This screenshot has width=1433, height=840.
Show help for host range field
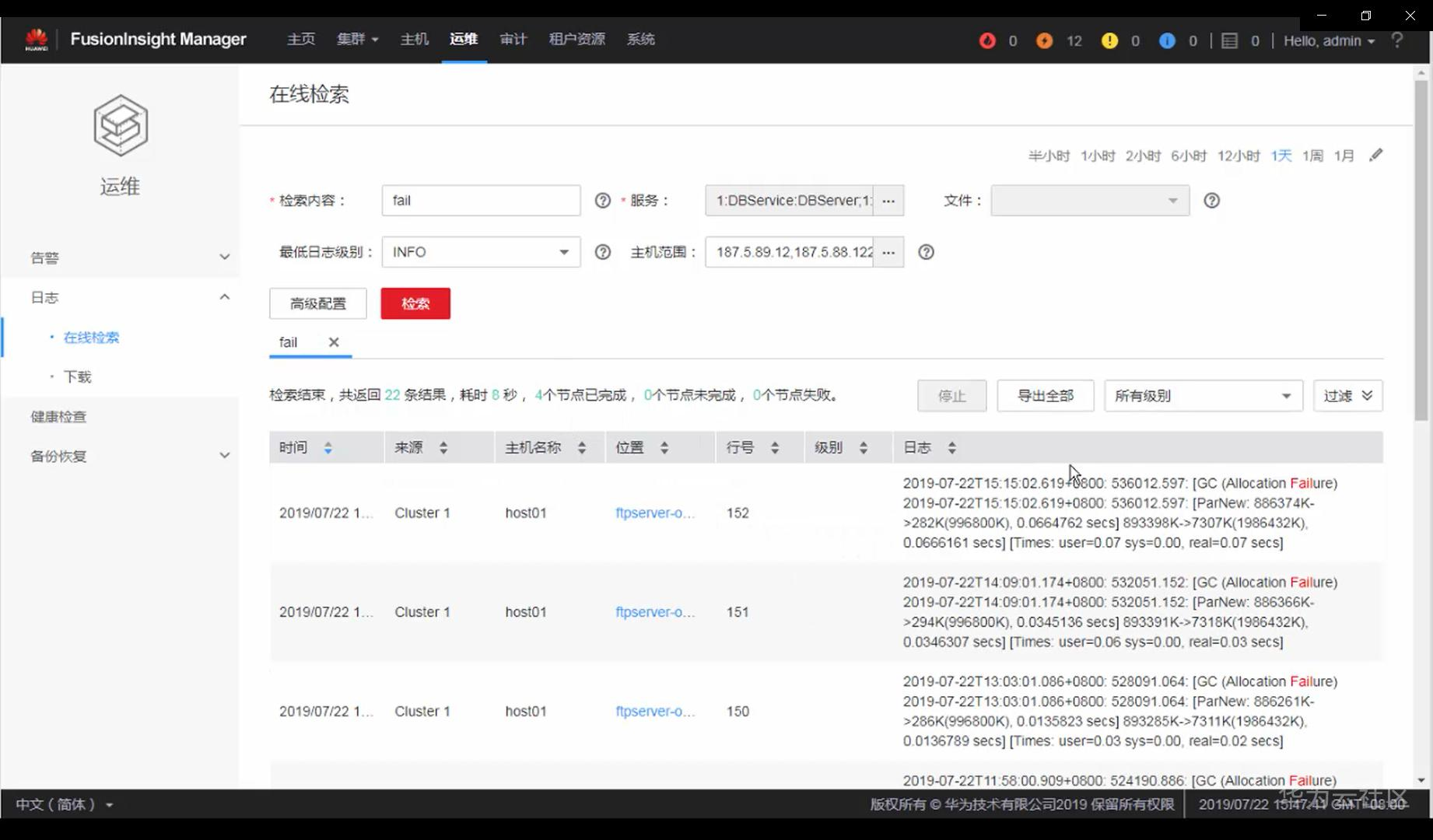coord(926,252)
